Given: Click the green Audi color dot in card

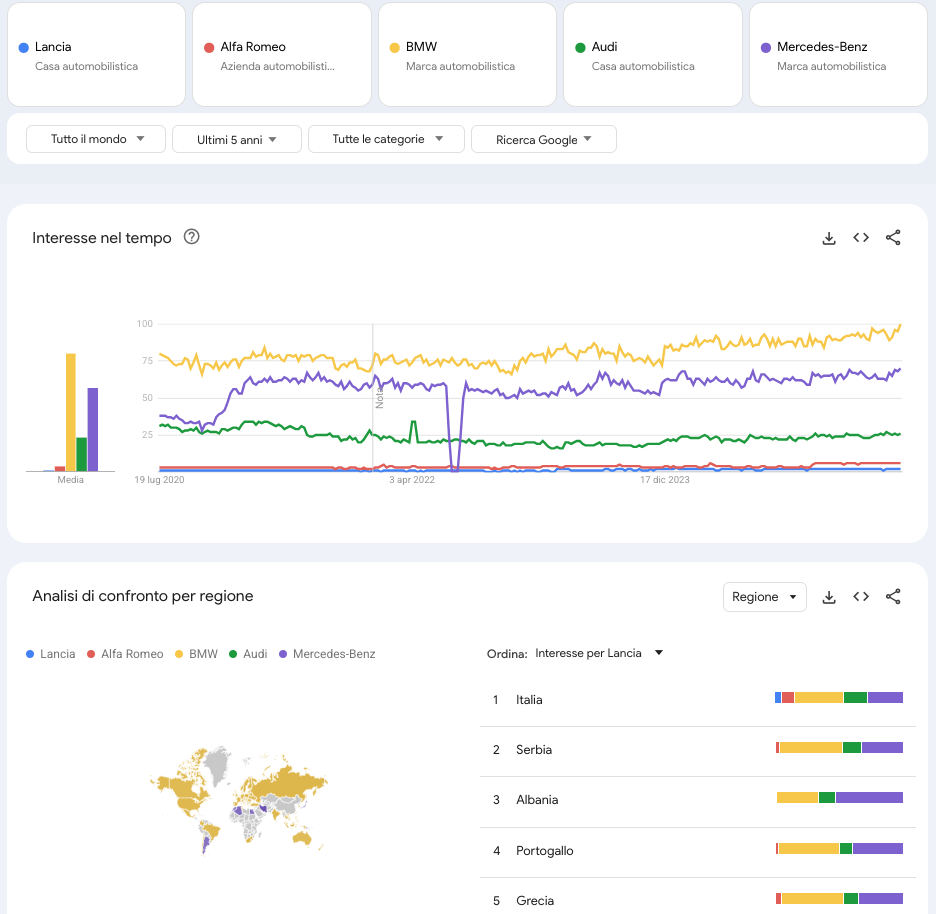Looking at the screenshot, I should click(580, 48).
